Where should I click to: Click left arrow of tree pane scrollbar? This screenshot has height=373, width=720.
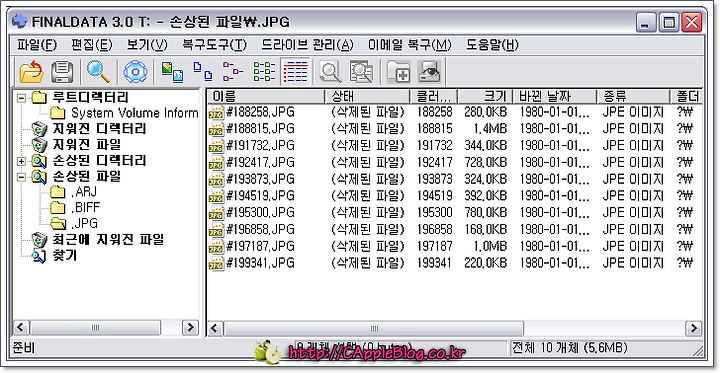[x=21, y=328]
